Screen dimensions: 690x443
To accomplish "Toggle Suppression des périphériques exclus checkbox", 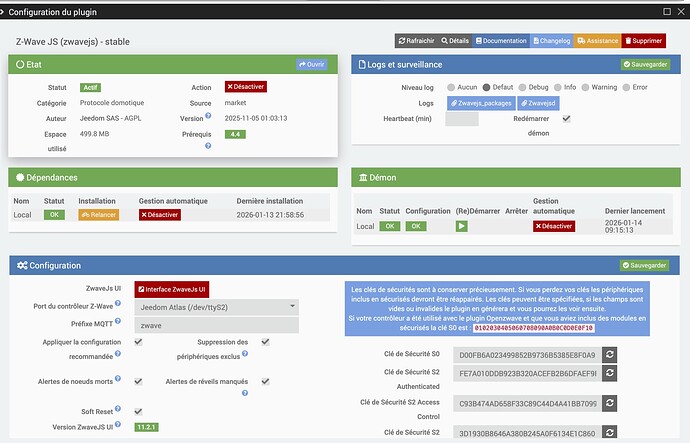I will (265, 342).
